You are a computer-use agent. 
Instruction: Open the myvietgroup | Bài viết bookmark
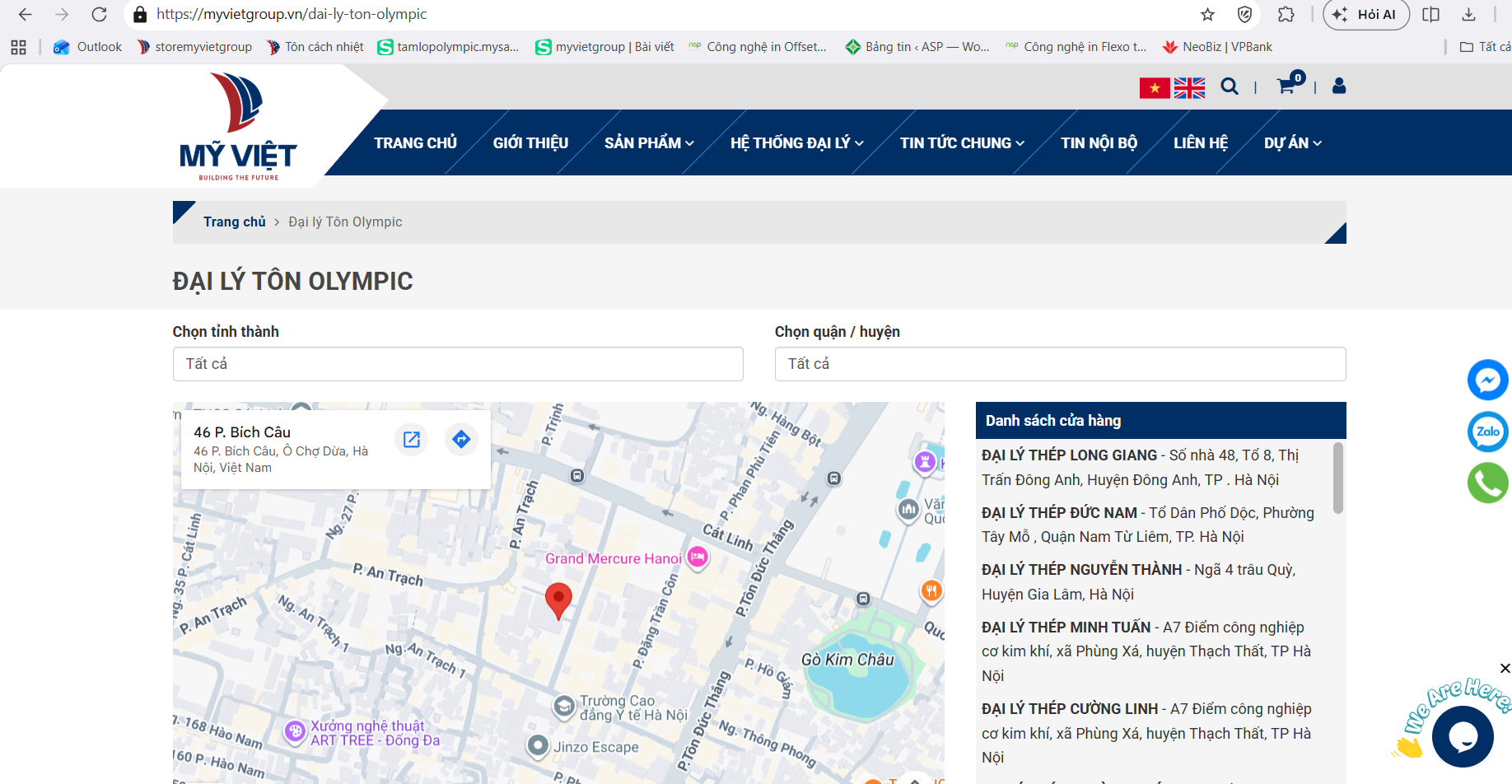tap(604, 47)
